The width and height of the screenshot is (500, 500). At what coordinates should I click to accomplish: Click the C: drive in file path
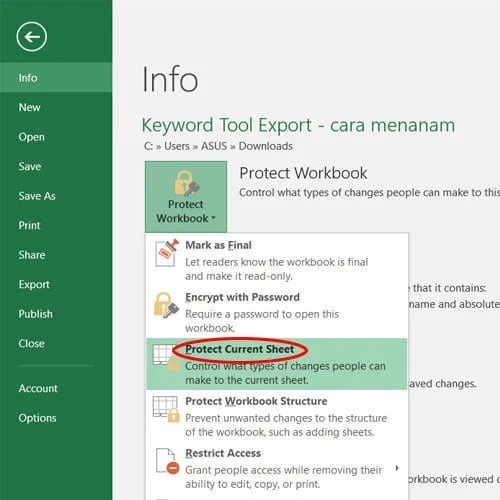point(148,146)
